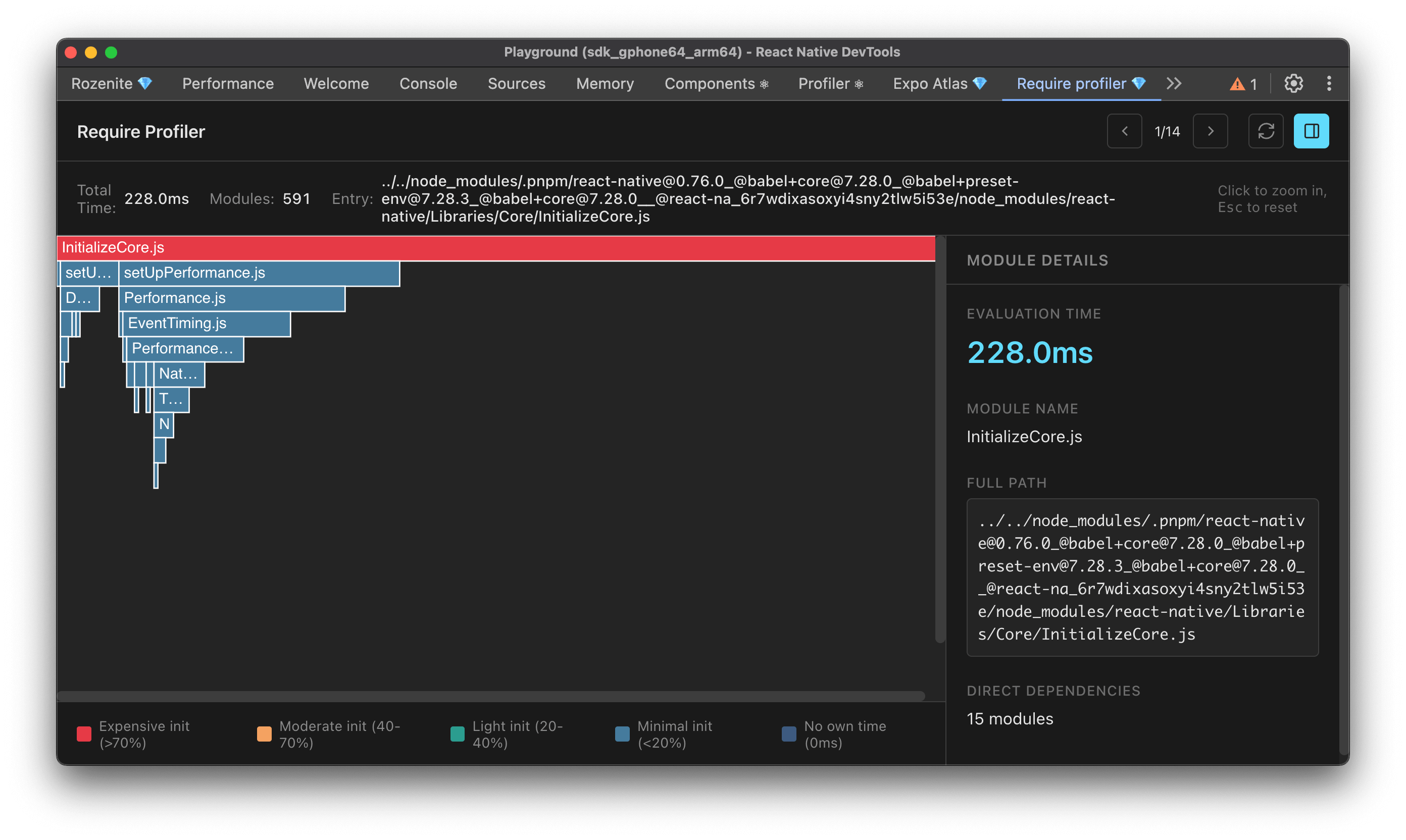Click the orange Moderate init legend swatch
The image size is (1406, 840).
tap(264, 734)
